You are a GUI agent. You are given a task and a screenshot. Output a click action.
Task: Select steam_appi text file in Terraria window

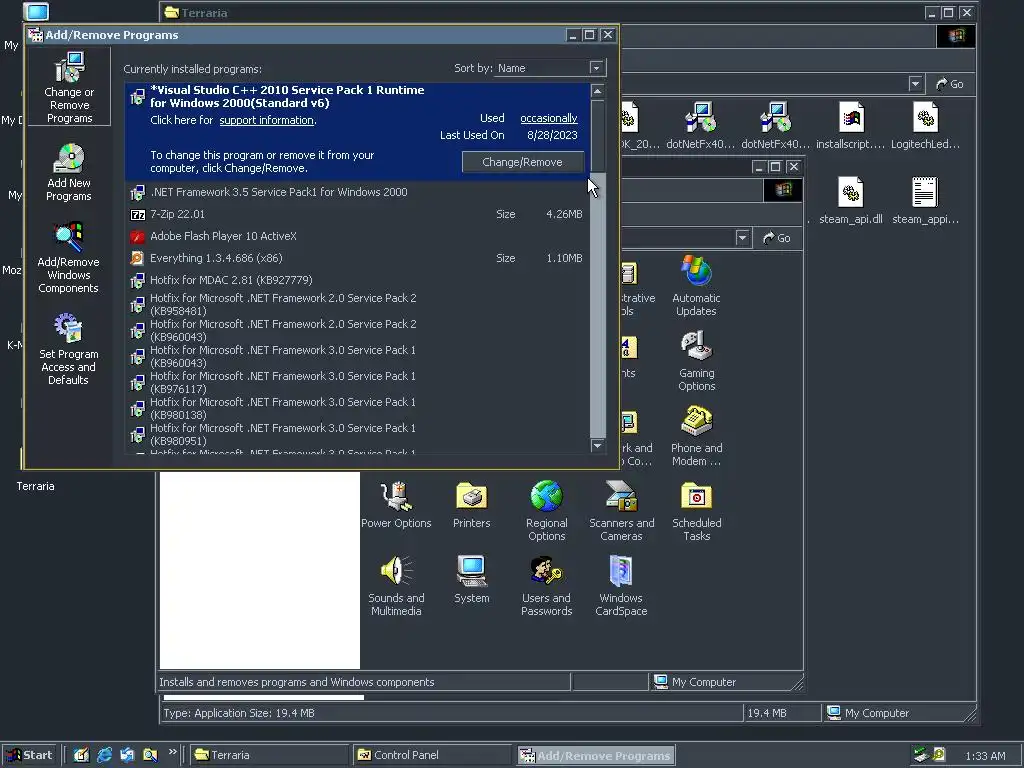click(925, 201)
